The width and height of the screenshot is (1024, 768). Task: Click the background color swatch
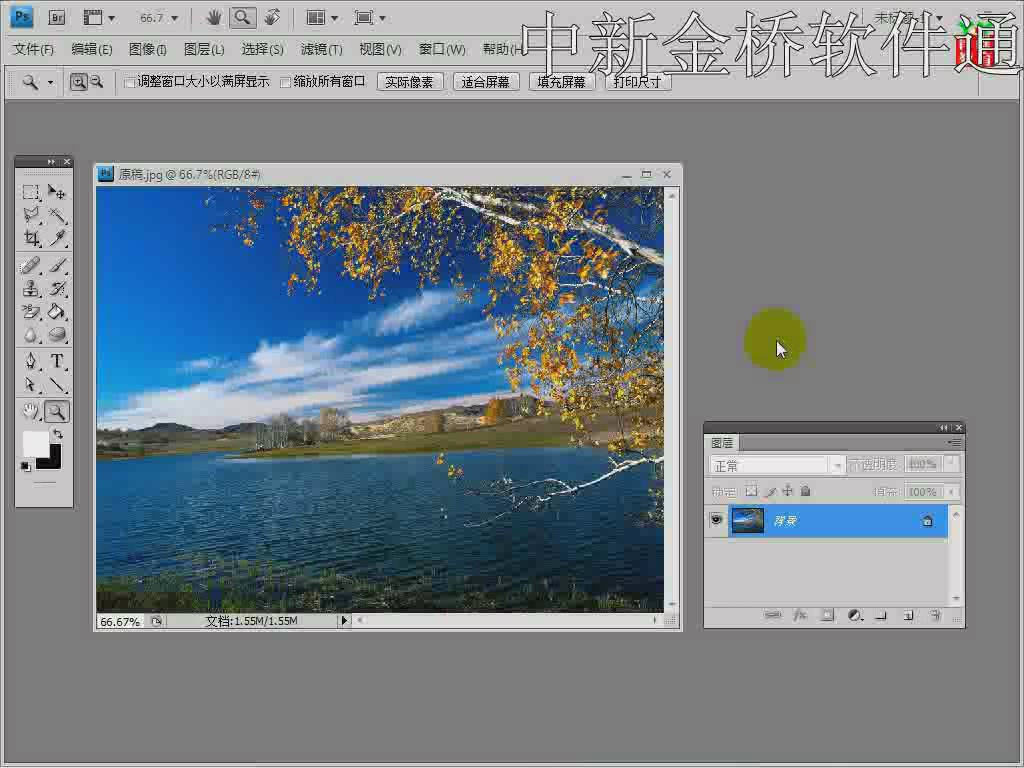coord(54,462)
